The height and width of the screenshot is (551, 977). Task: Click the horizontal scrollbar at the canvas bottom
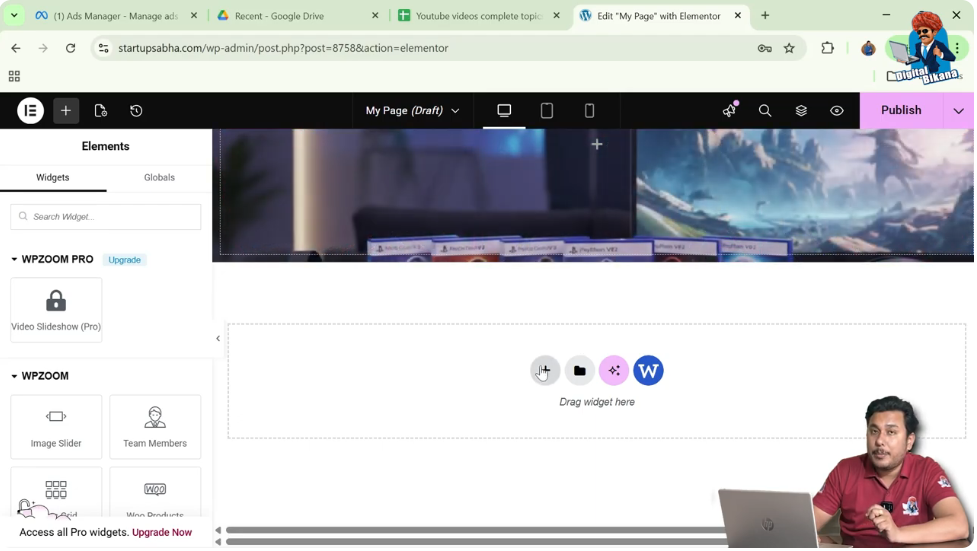(x=477, y=530)
